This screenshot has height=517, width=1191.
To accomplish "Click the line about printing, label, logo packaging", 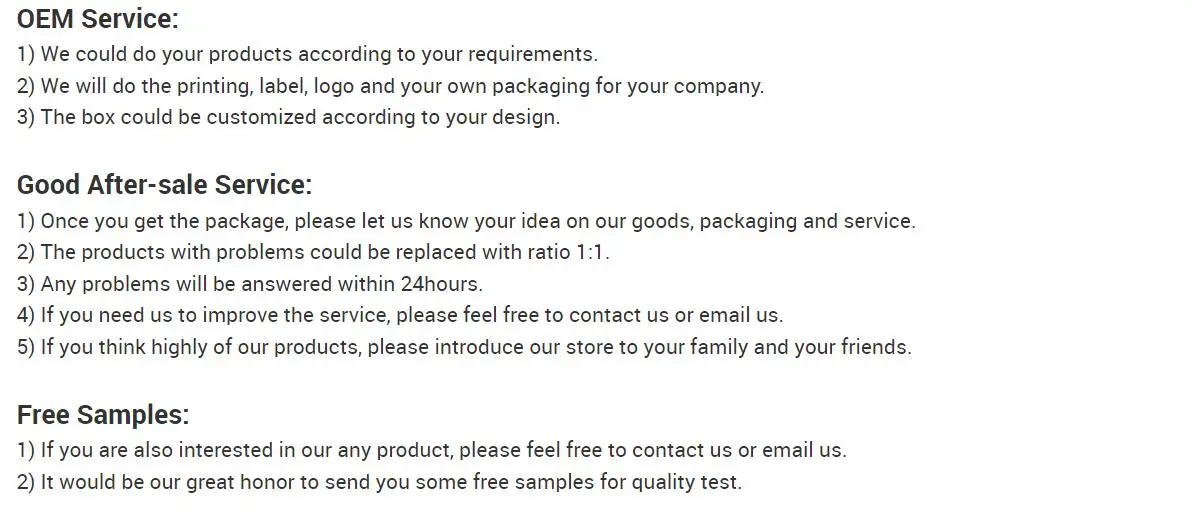I will pos(390,86).
